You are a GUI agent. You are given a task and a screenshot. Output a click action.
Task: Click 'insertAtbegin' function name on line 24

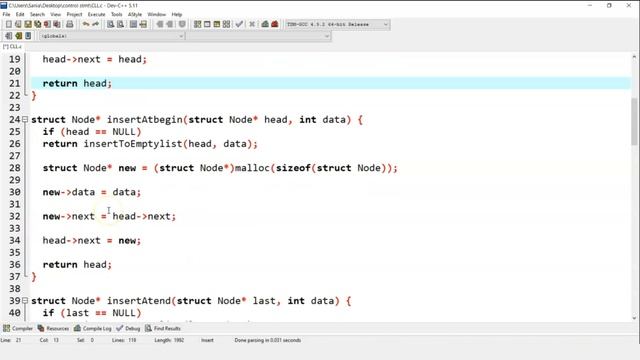coord(144,120)
